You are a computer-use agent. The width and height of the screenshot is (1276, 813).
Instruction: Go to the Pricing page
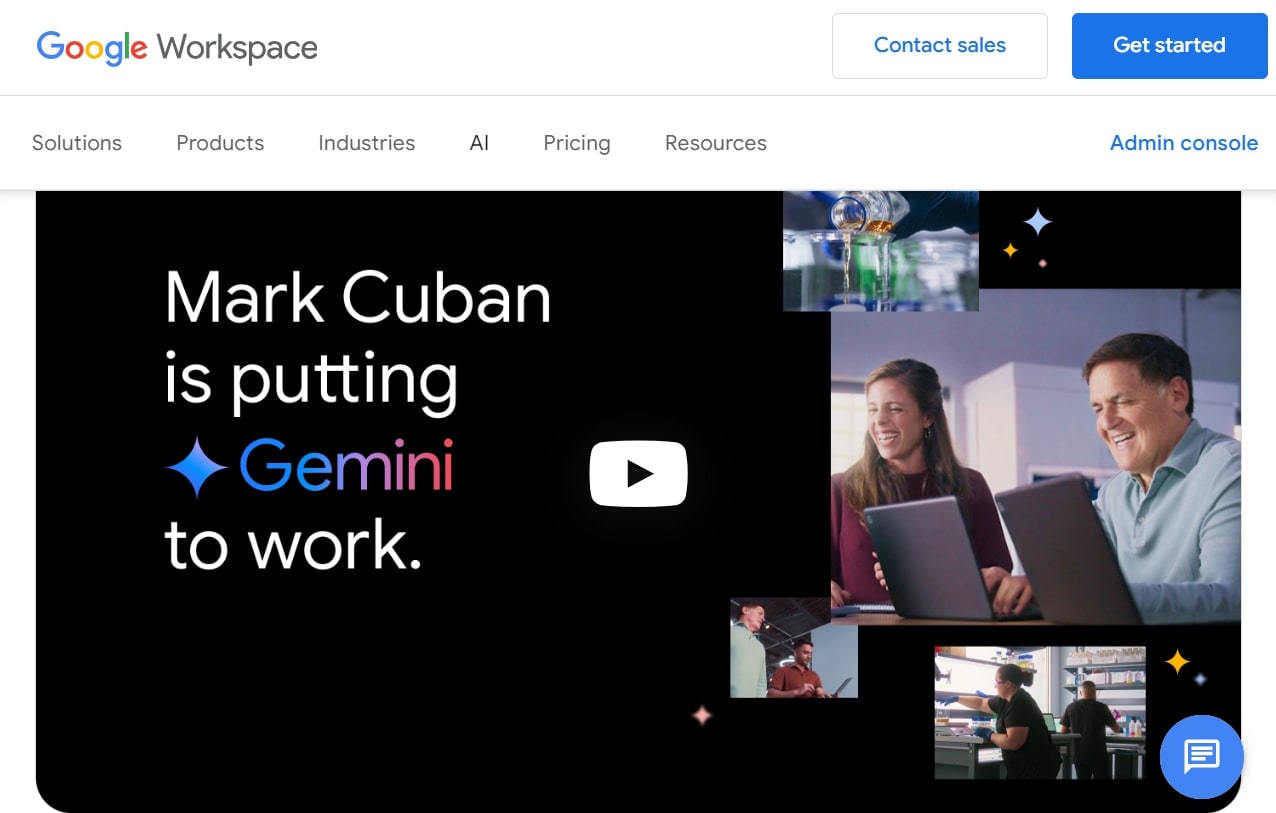576,143
